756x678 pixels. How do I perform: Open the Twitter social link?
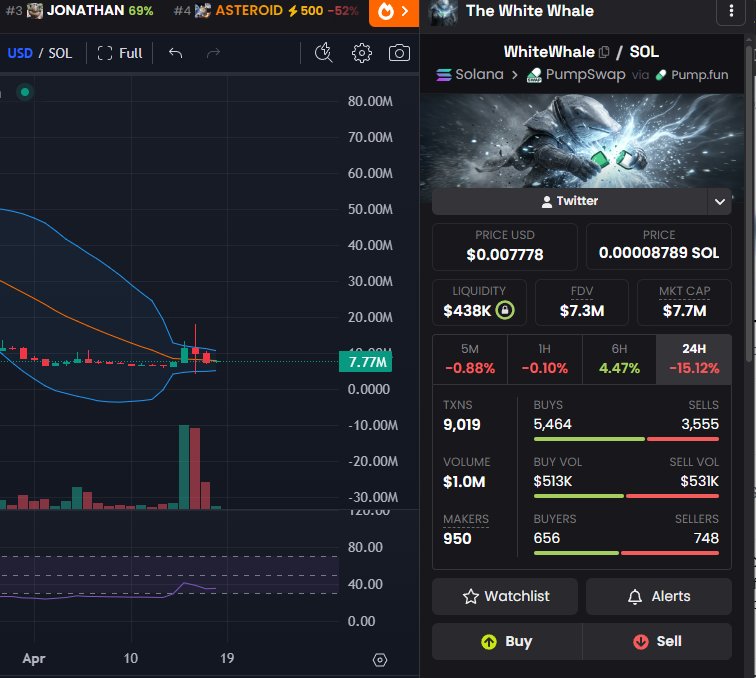click(569, 201)
